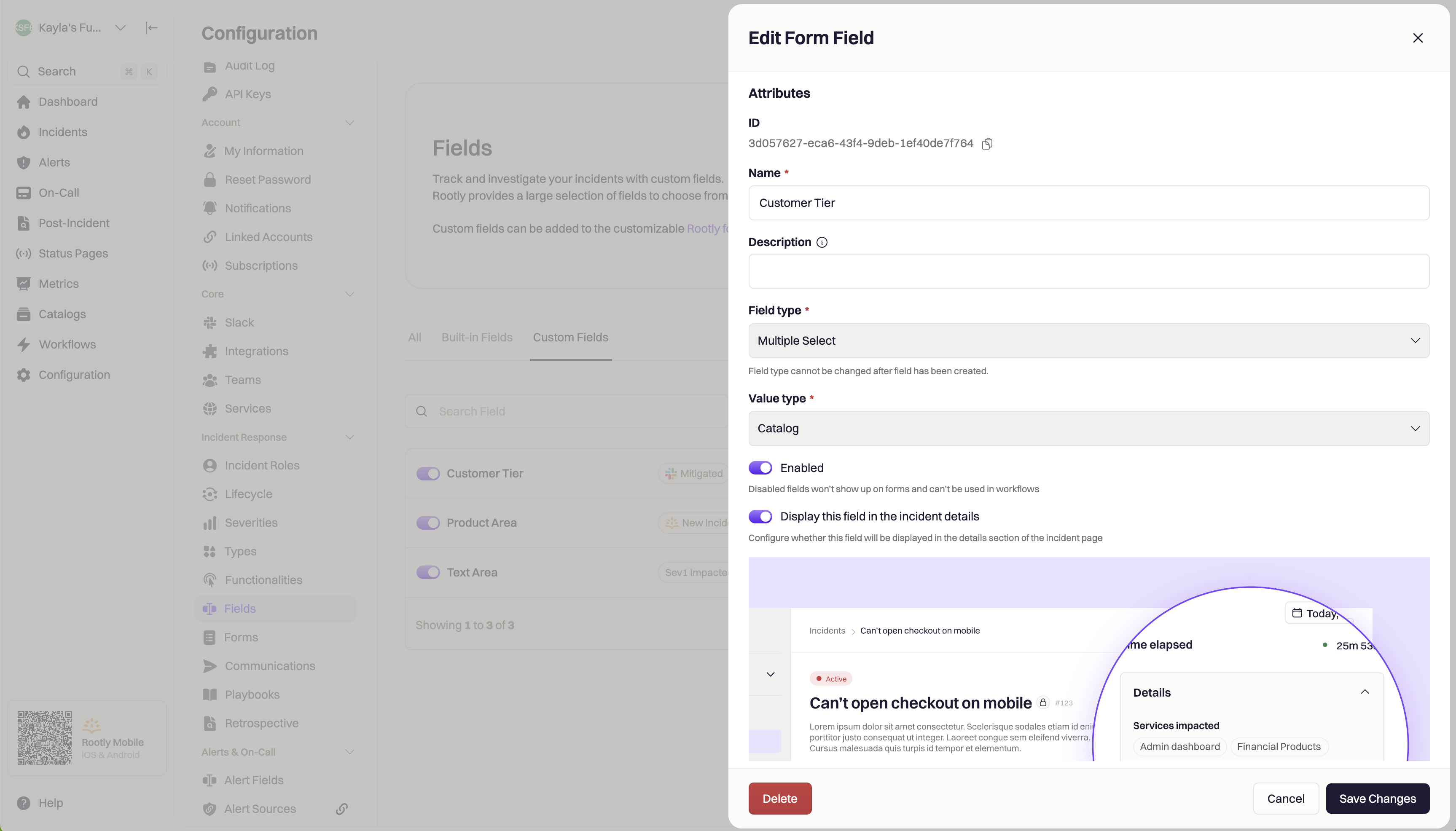Viewport: 1456px width, 831px height.
Task: Click the Help question mark icon
Action: [x=24, y=803]
